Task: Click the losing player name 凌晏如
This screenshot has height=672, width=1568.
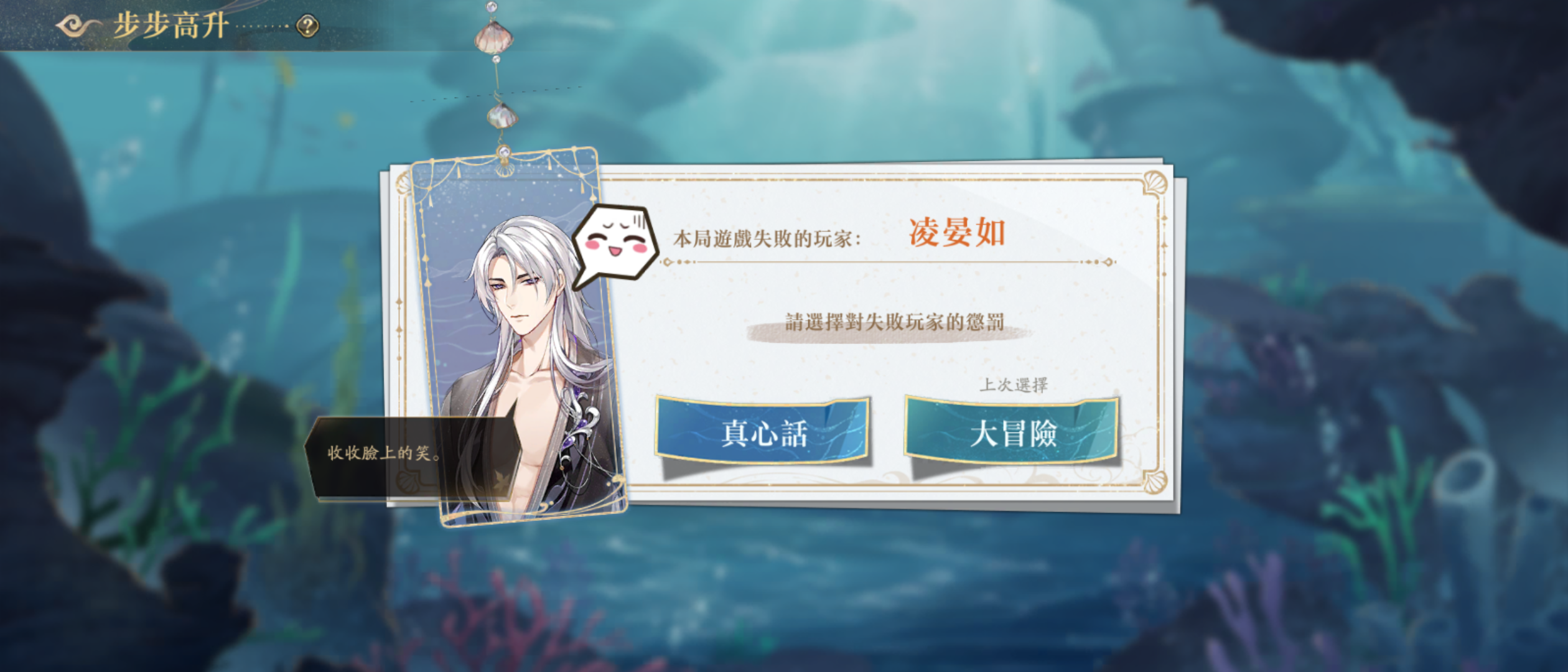Action: 956,233
